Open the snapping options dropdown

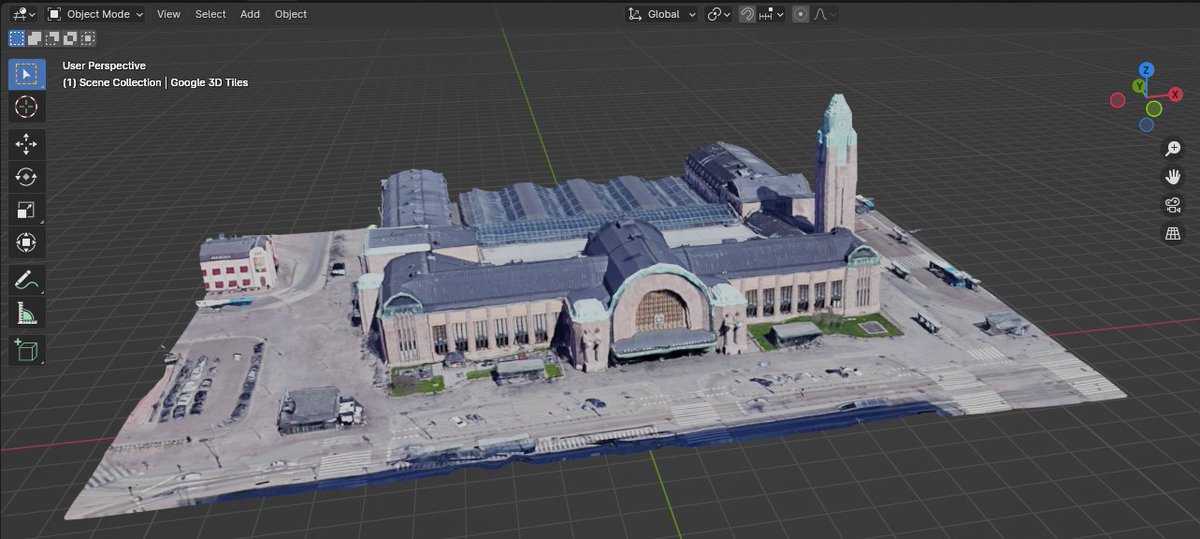point(770,14)
